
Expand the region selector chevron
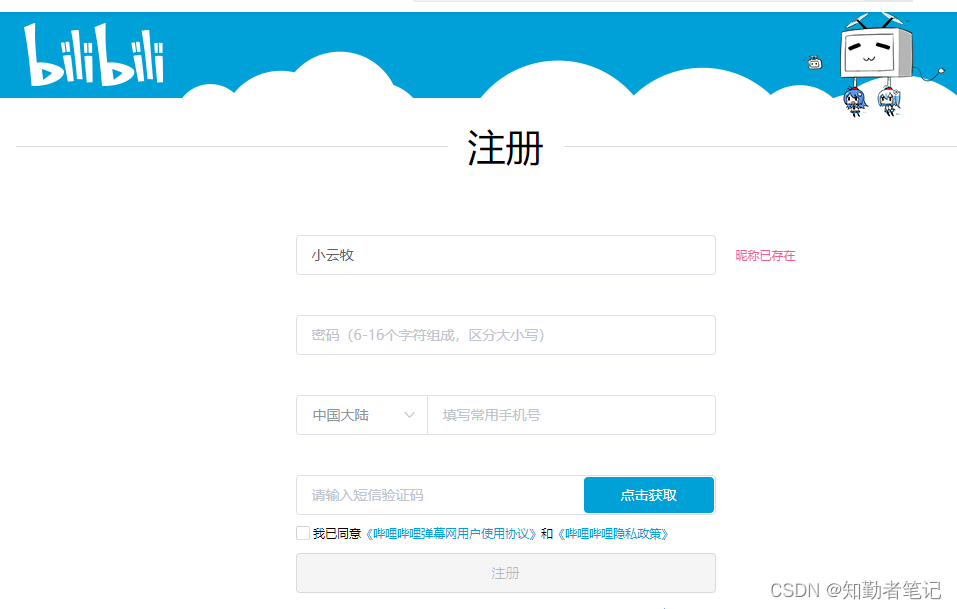tap(410, 415)
